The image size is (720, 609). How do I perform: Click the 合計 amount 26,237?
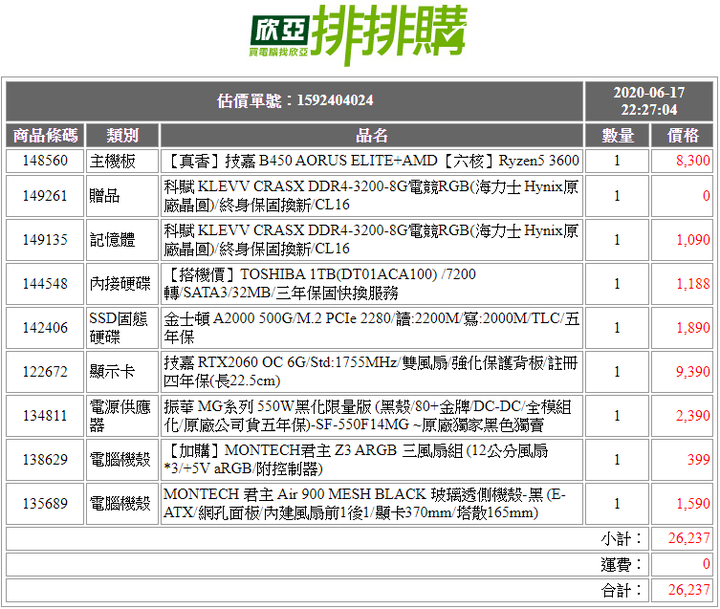tap(689, 590)
